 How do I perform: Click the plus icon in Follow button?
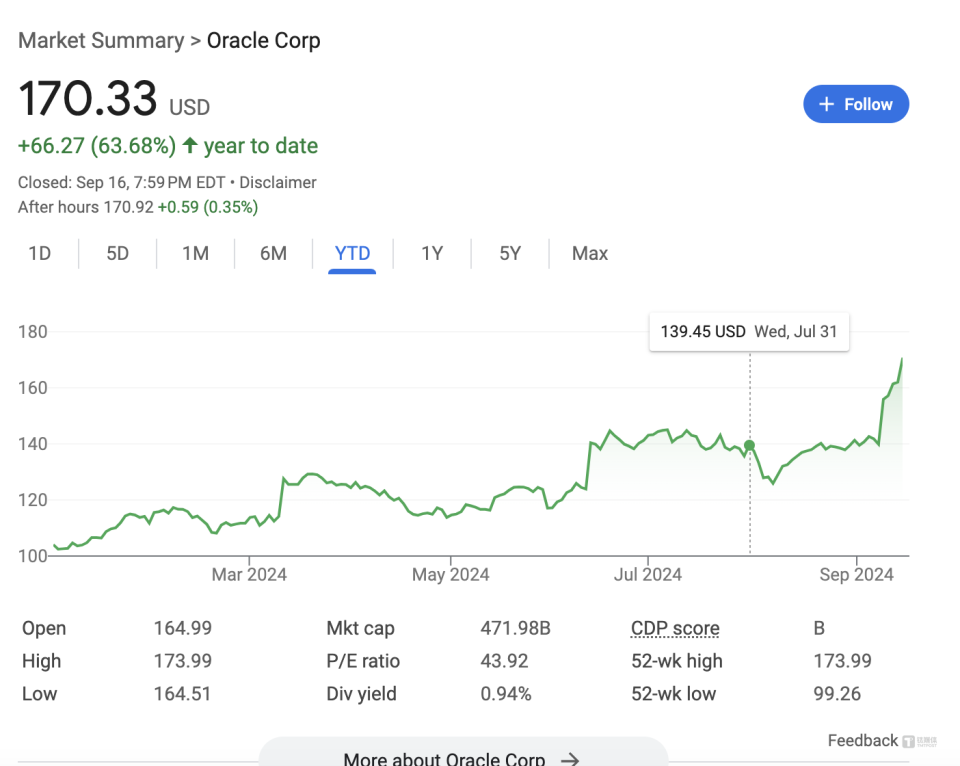[826, 104]
